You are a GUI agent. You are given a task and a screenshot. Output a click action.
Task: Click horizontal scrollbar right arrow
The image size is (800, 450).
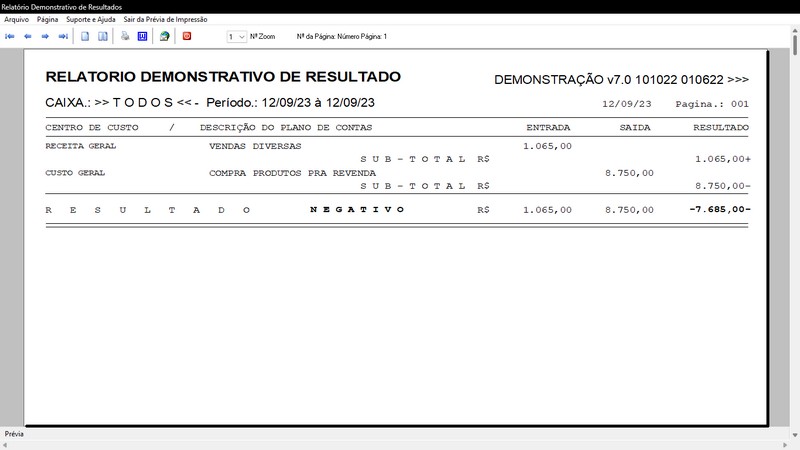click(x=786, y=445)
